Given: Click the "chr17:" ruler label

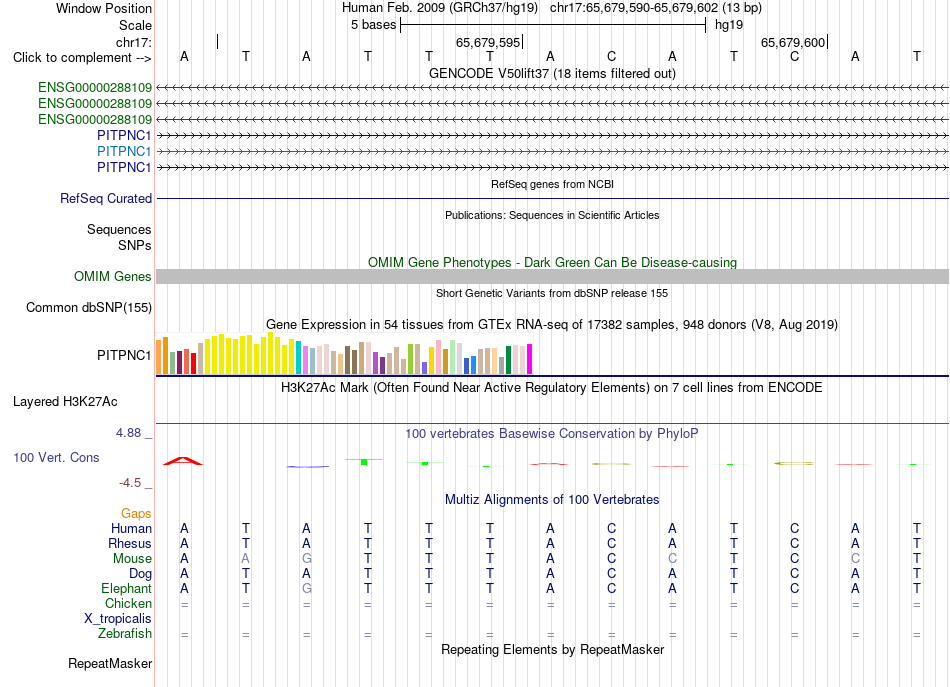Looking at the screenshot, I should 133,42.
